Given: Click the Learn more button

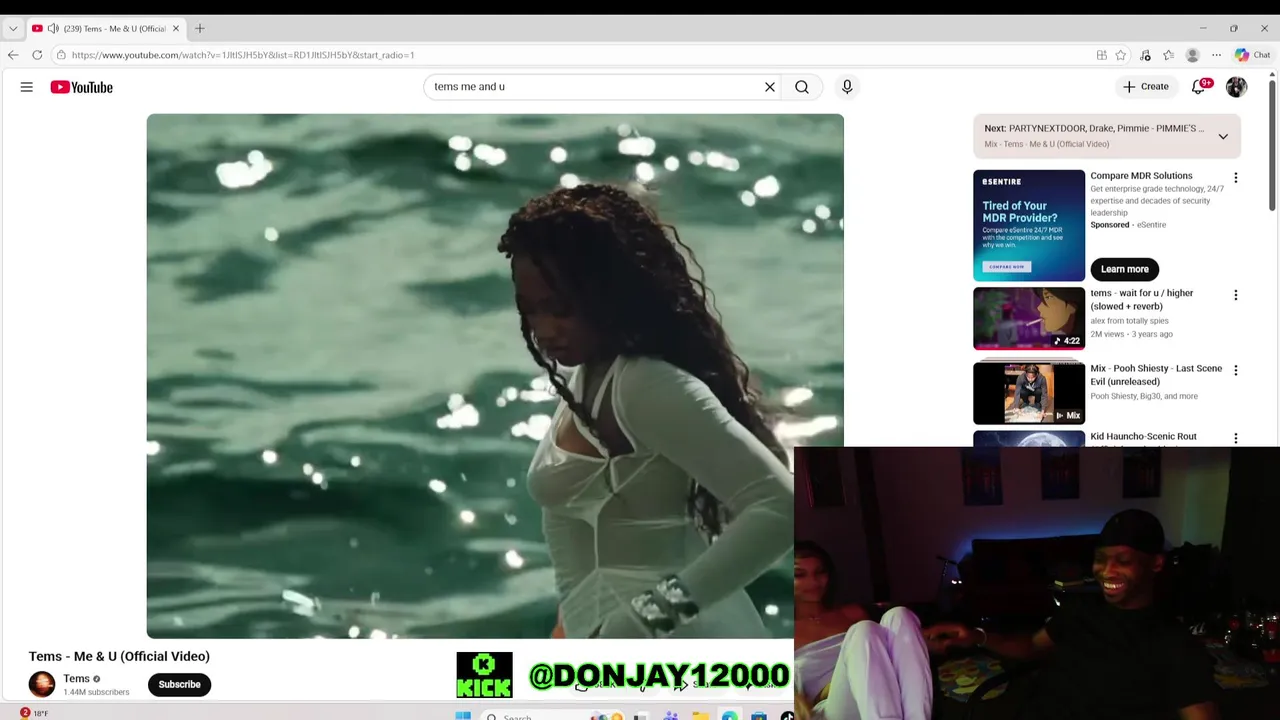Looking at the screenshot, I should click(x=1125, y=269).
